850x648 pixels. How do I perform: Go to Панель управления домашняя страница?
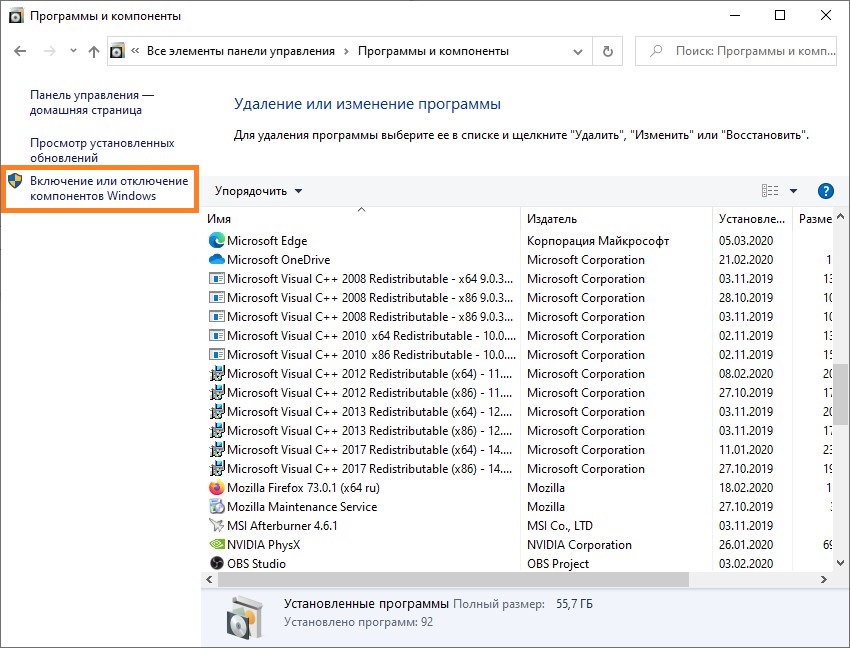91,102
